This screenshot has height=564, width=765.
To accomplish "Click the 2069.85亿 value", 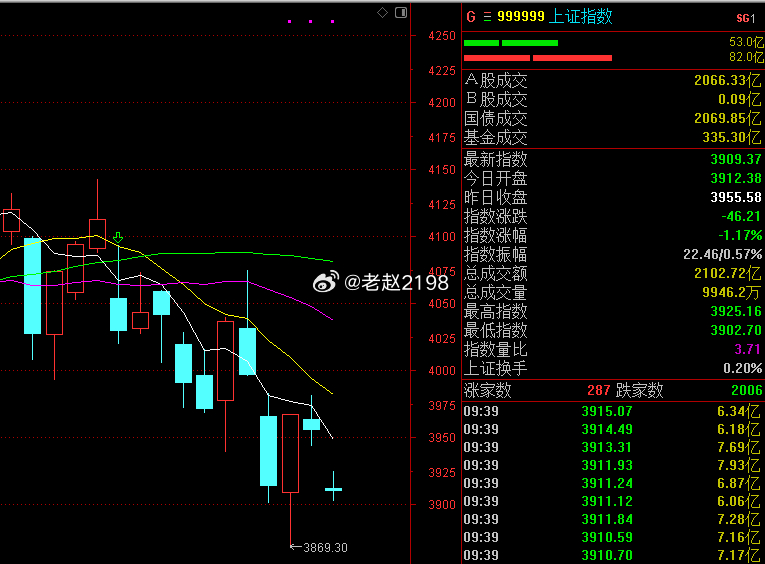I will [727, 119].
